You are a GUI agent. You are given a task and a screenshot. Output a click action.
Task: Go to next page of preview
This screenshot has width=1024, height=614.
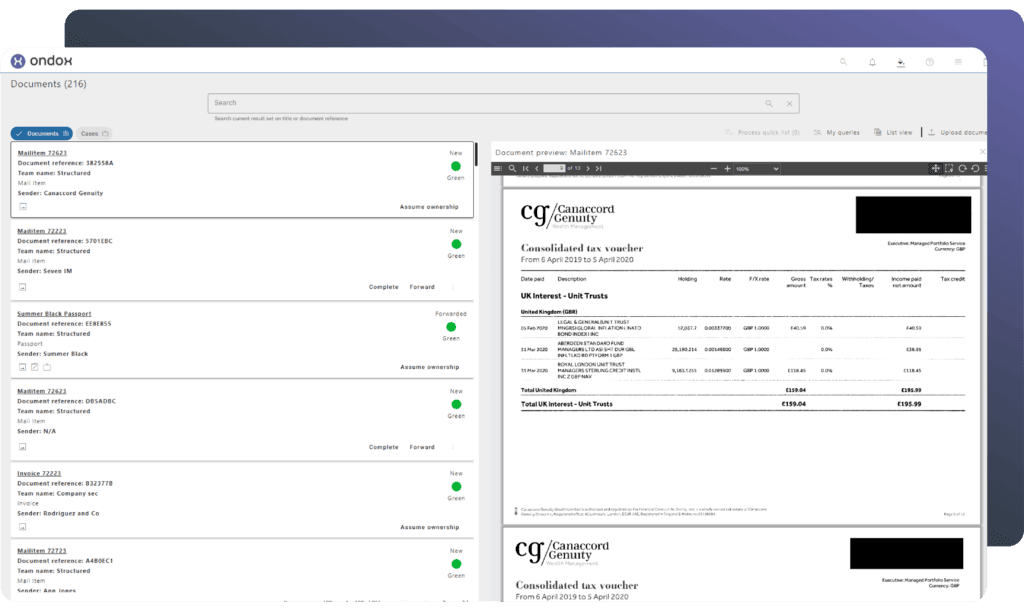pyautogui.click(x=588, y=169)
